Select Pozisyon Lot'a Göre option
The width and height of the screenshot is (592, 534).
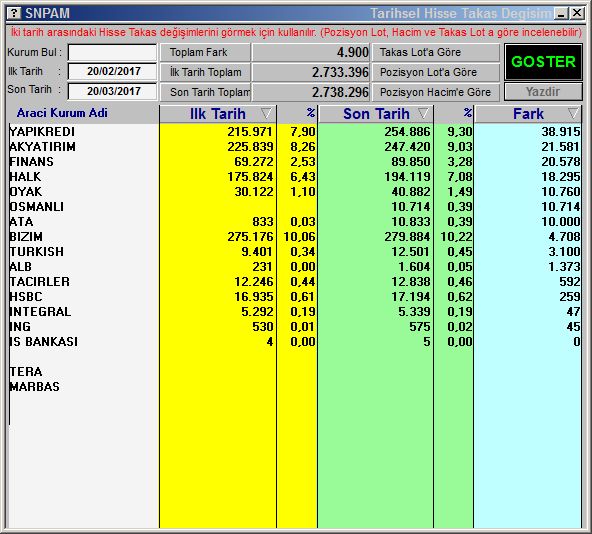tap(436, 72)
